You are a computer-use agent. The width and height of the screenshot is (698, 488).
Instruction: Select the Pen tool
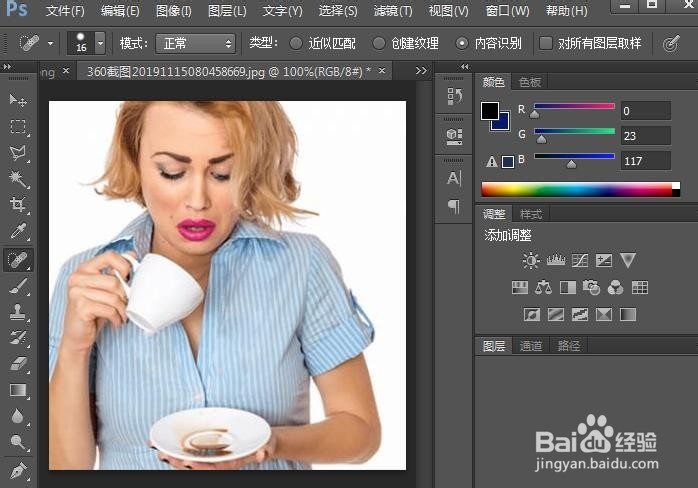(18, 471)
